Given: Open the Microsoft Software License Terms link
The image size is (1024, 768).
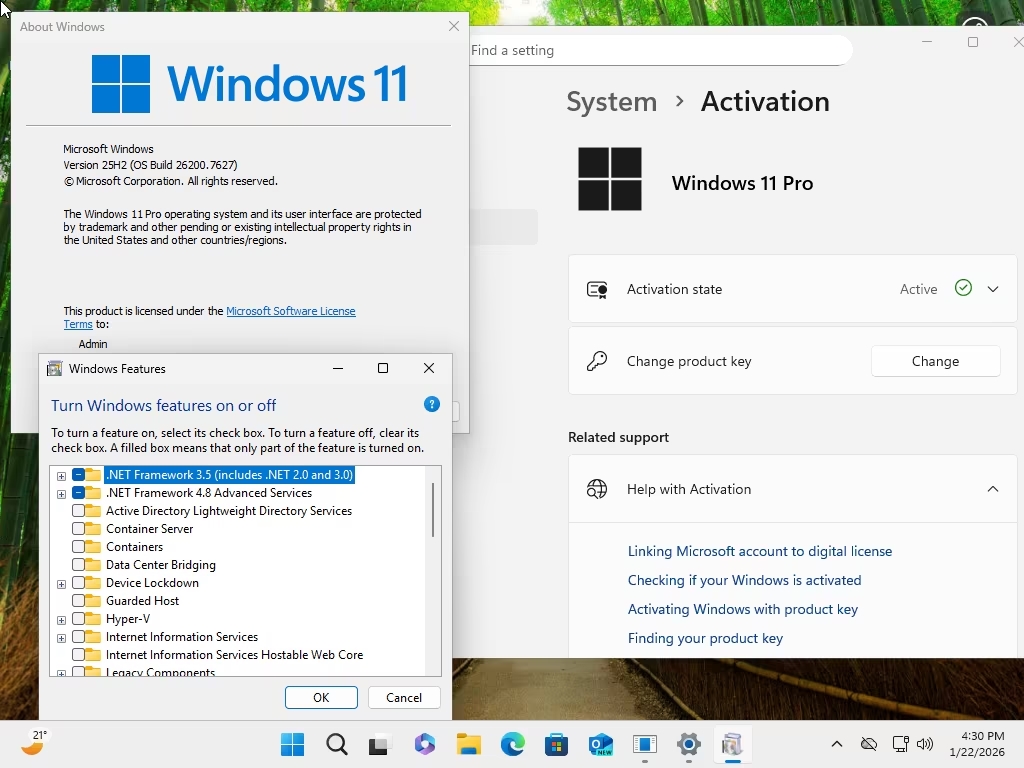Looking at the screenshot, I should tap(290, 311).
